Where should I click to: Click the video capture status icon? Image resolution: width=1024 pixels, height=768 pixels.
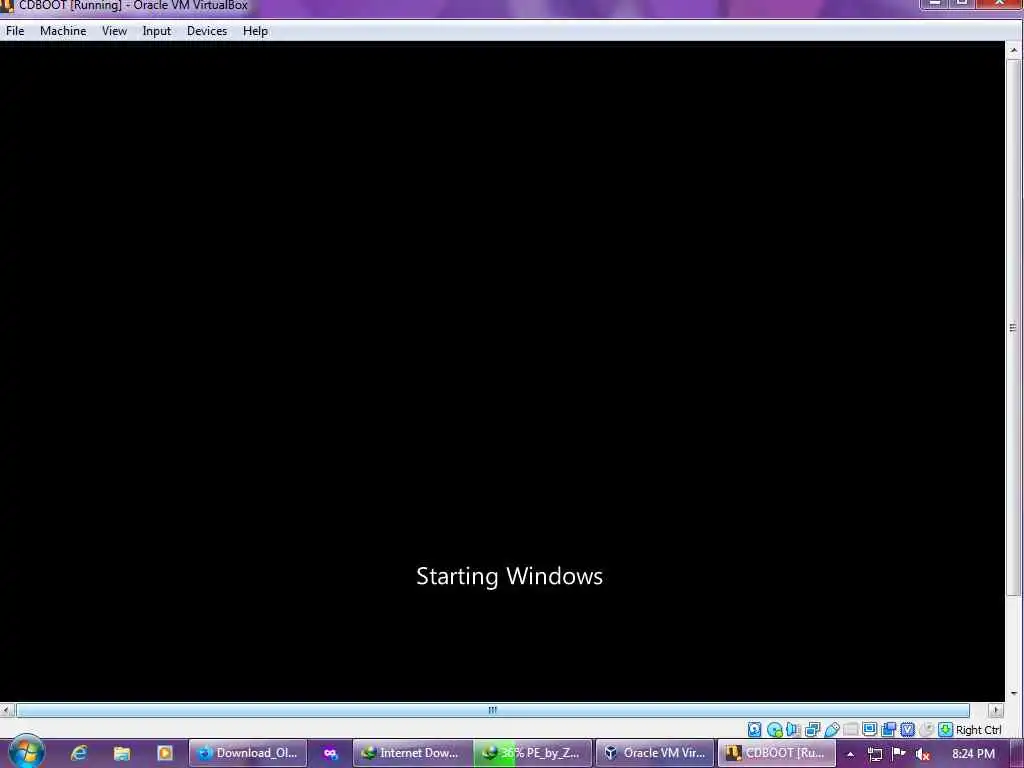point(888,729)
